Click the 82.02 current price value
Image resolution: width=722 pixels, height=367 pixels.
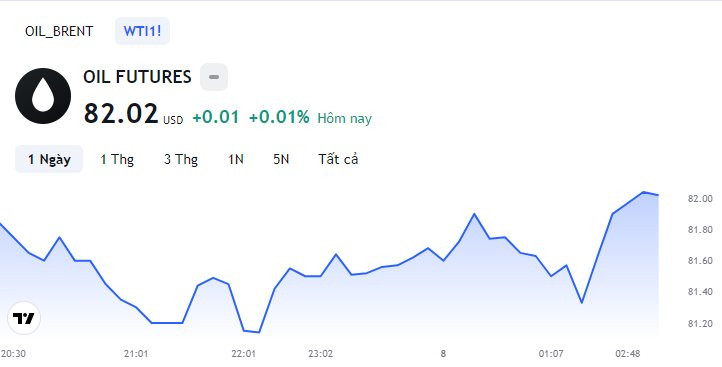point(121,113)
